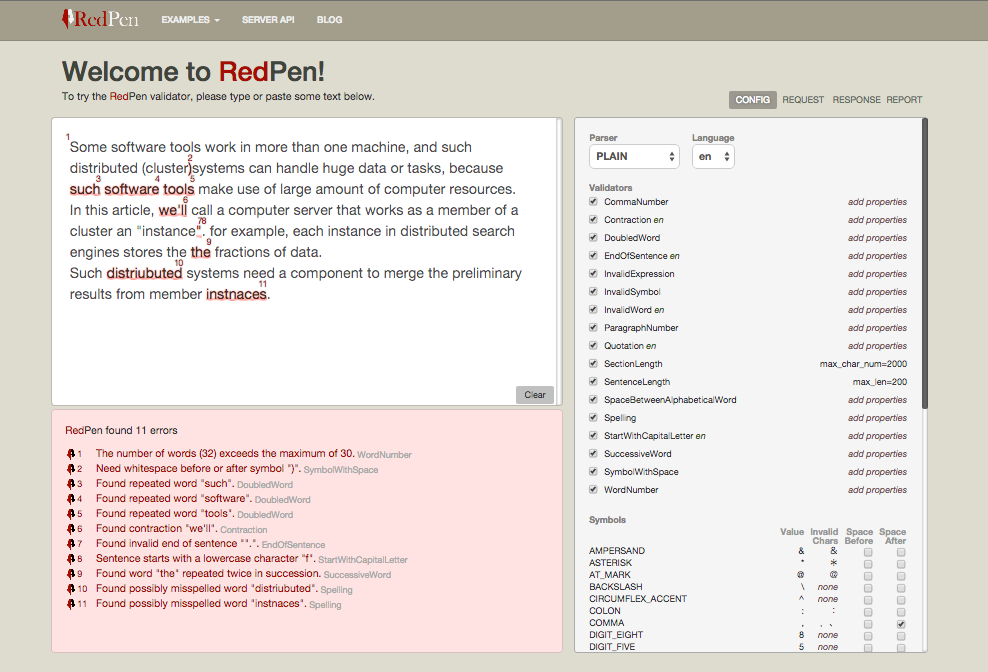Open the SERVER API menu item

(x=268, y=20)
